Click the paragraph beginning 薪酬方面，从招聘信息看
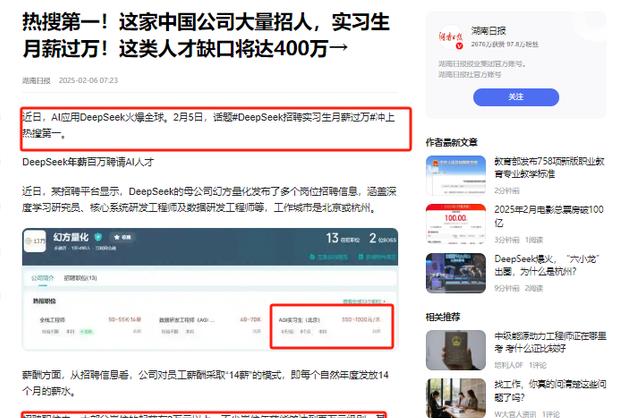This screenshot has width=636, height=418. click(x=205, y=383)
